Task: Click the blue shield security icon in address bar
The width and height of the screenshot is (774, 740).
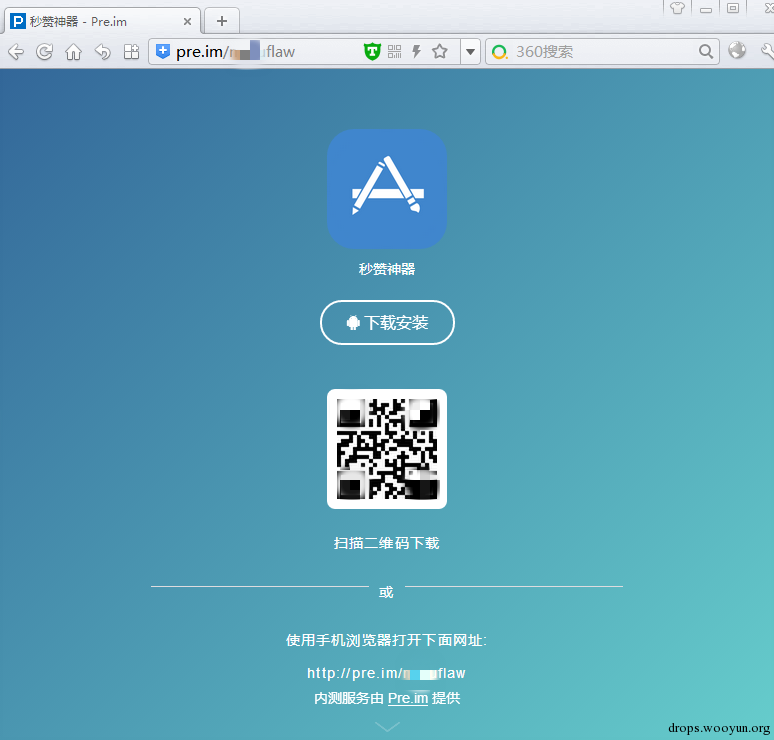Action: [x=163, y=51]
